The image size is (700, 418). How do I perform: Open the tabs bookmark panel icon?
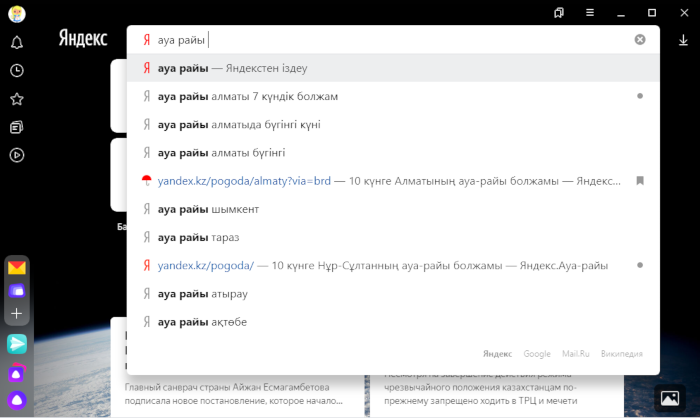tap(559, 13)
